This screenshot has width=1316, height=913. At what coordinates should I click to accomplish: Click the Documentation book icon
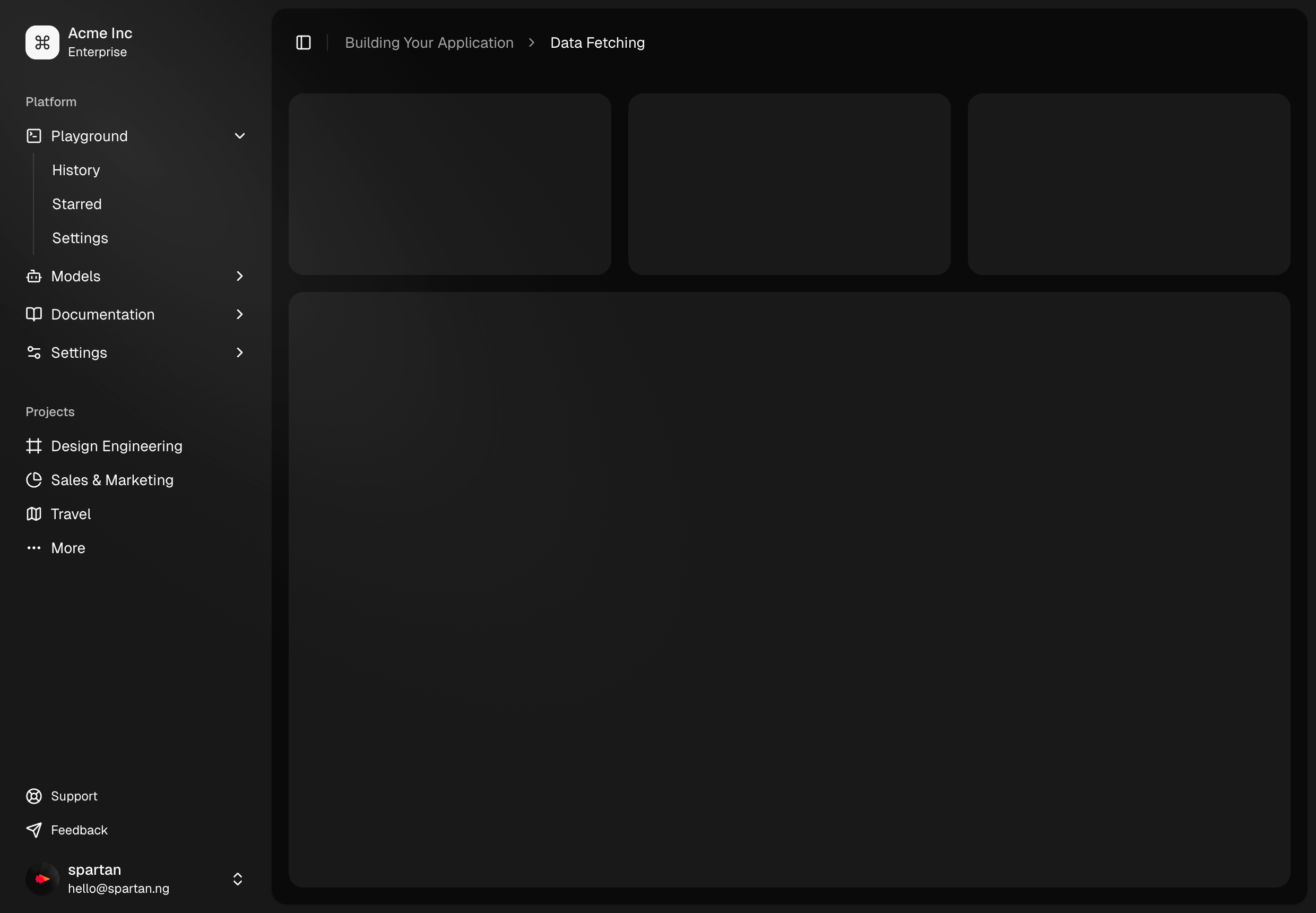(x=34, y=314)
